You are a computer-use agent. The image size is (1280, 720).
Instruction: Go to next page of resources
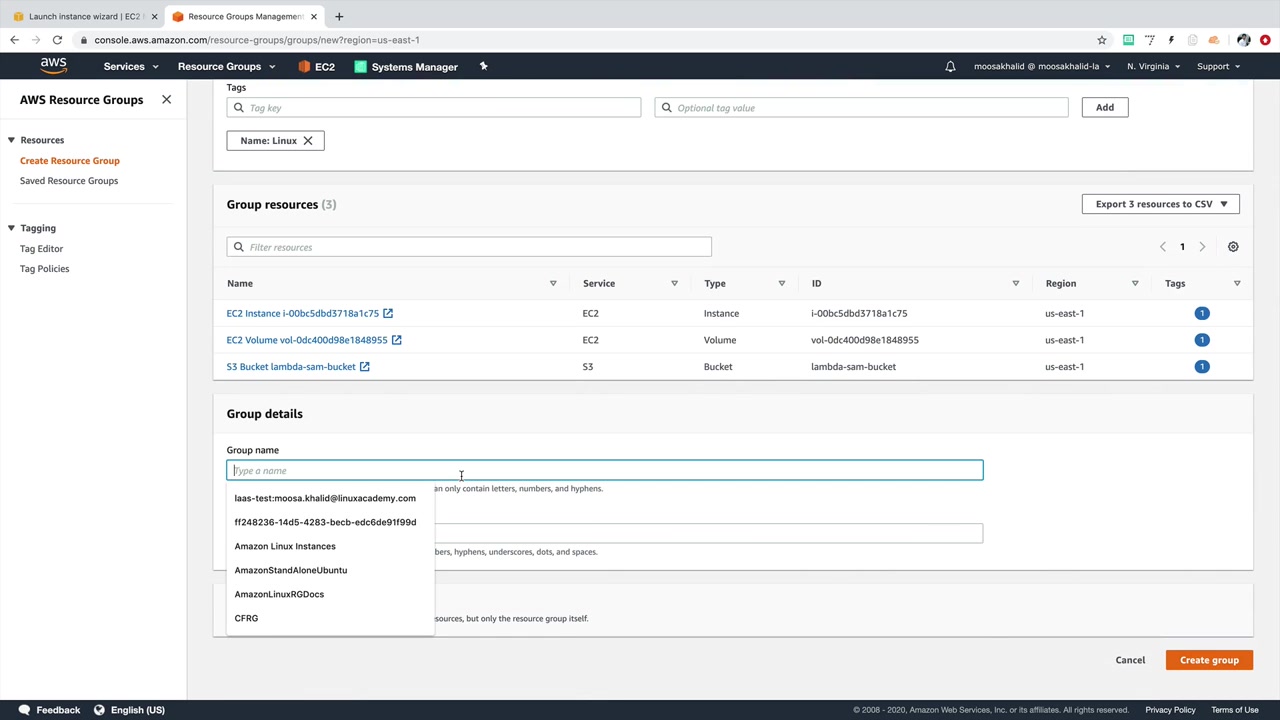pyautogui.click(x=1202, y=247)
